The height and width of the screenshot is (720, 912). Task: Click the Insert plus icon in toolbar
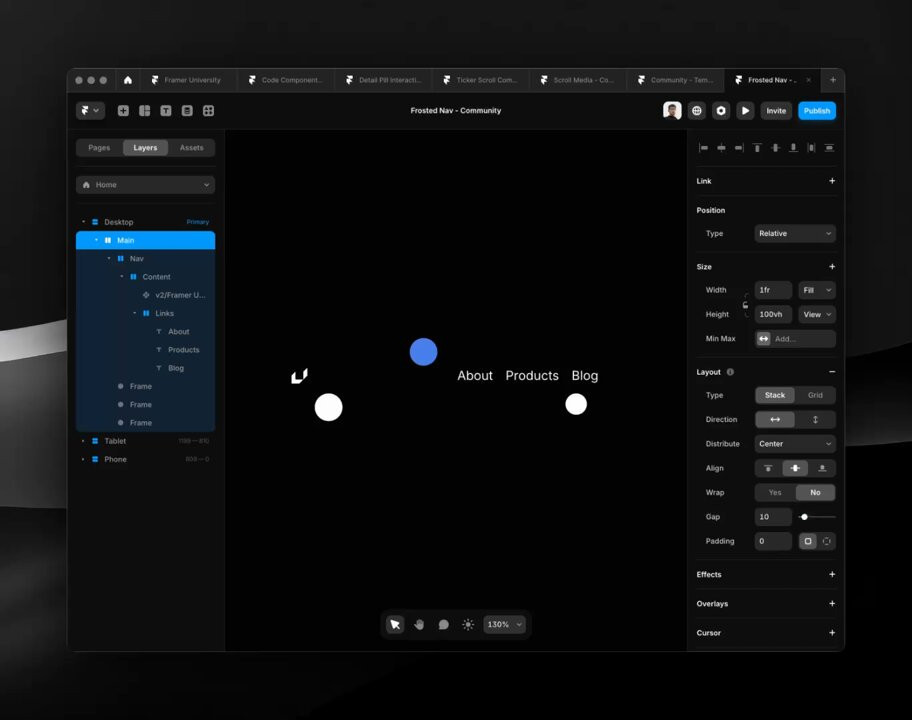point(123,111)
